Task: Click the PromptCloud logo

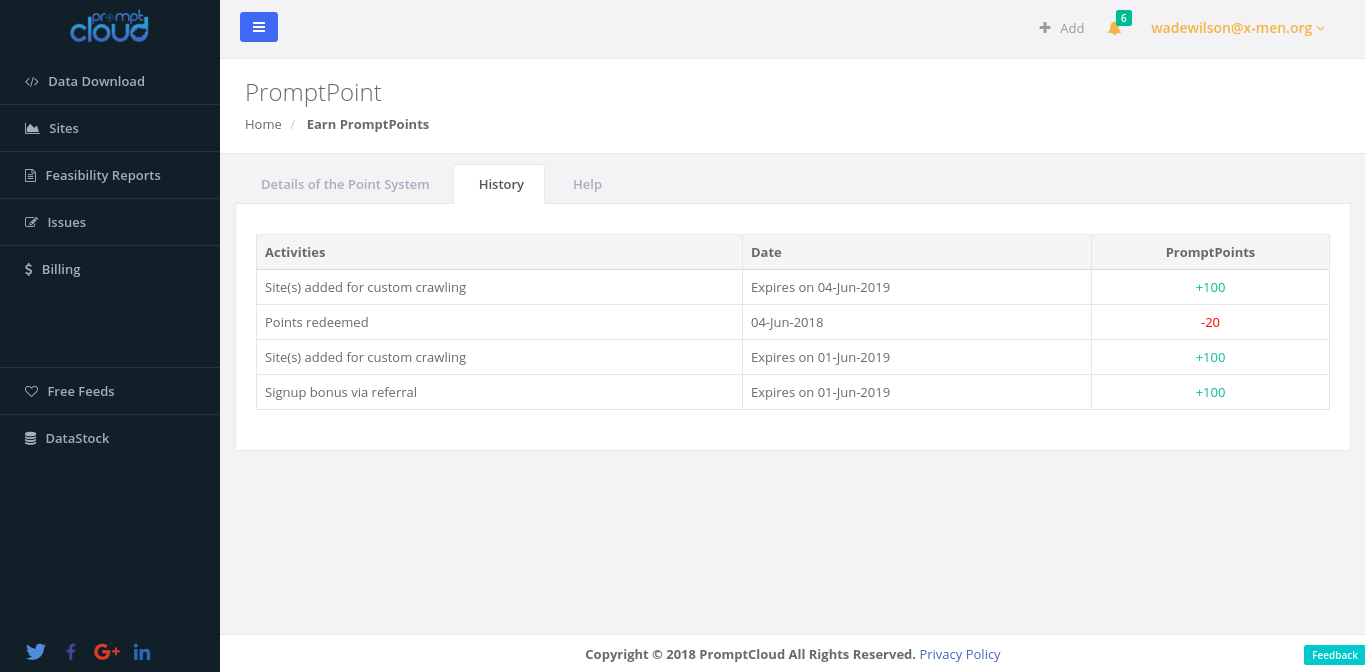Action: point(109,27)
